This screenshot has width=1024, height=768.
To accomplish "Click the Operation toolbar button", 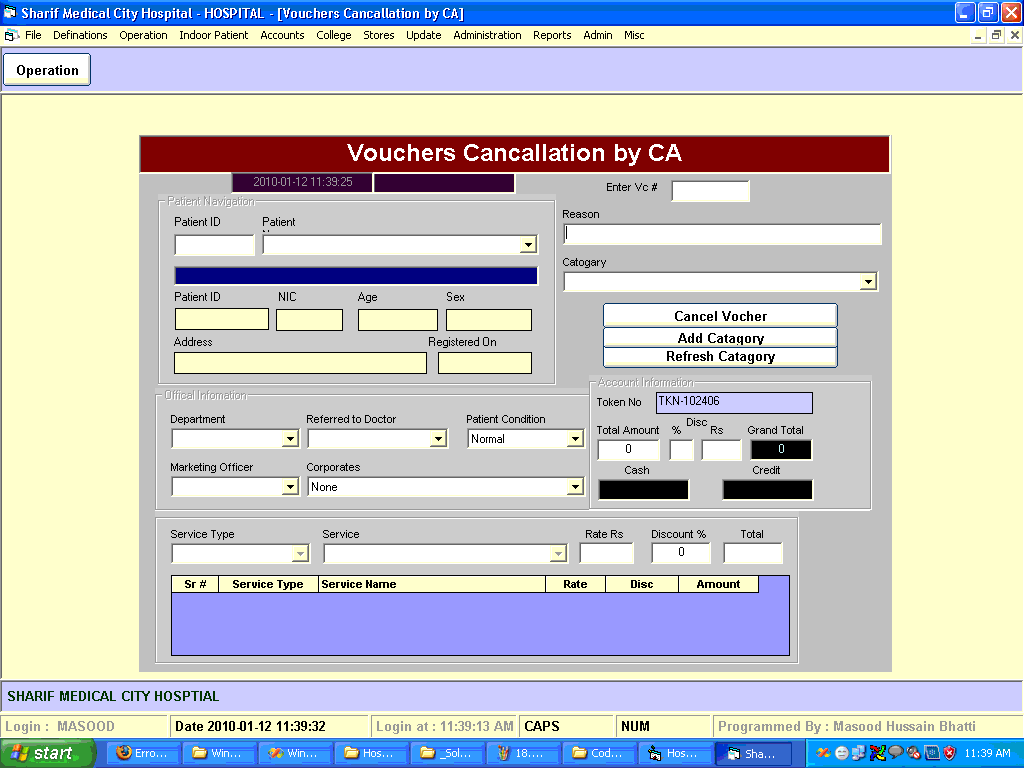I will (47, 70).
